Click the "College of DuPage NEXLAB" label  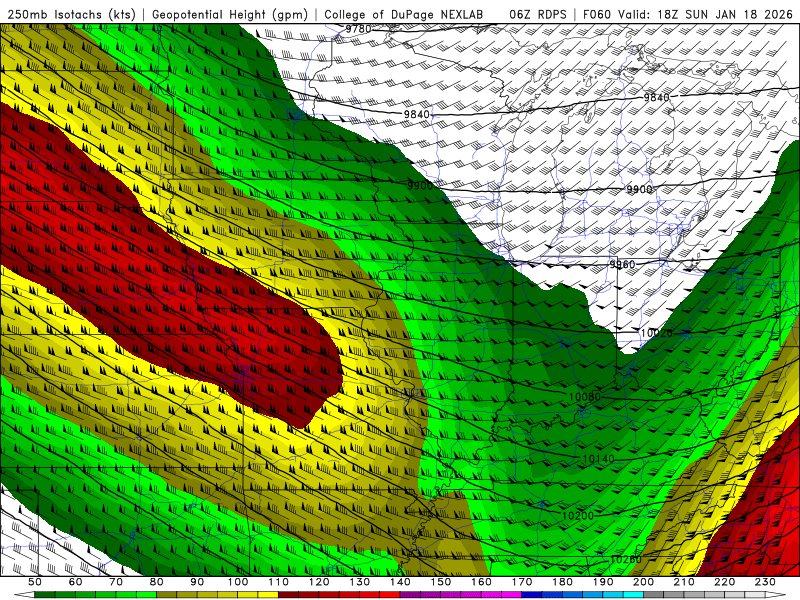click(404, 15)
